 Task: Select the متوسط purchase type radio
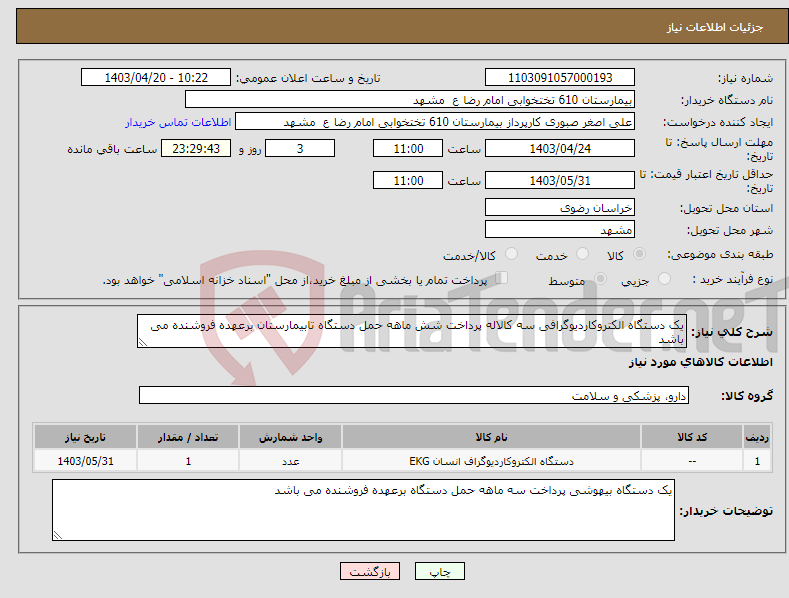pos(600,278)
